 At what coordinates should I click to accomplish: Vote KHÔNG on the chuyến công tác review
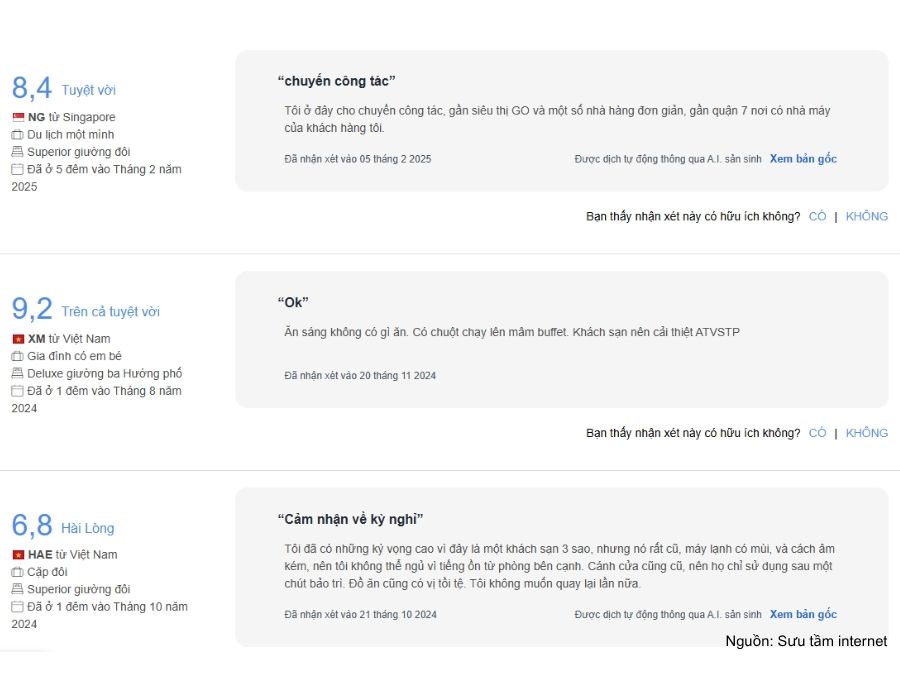[x=866, y=216]
